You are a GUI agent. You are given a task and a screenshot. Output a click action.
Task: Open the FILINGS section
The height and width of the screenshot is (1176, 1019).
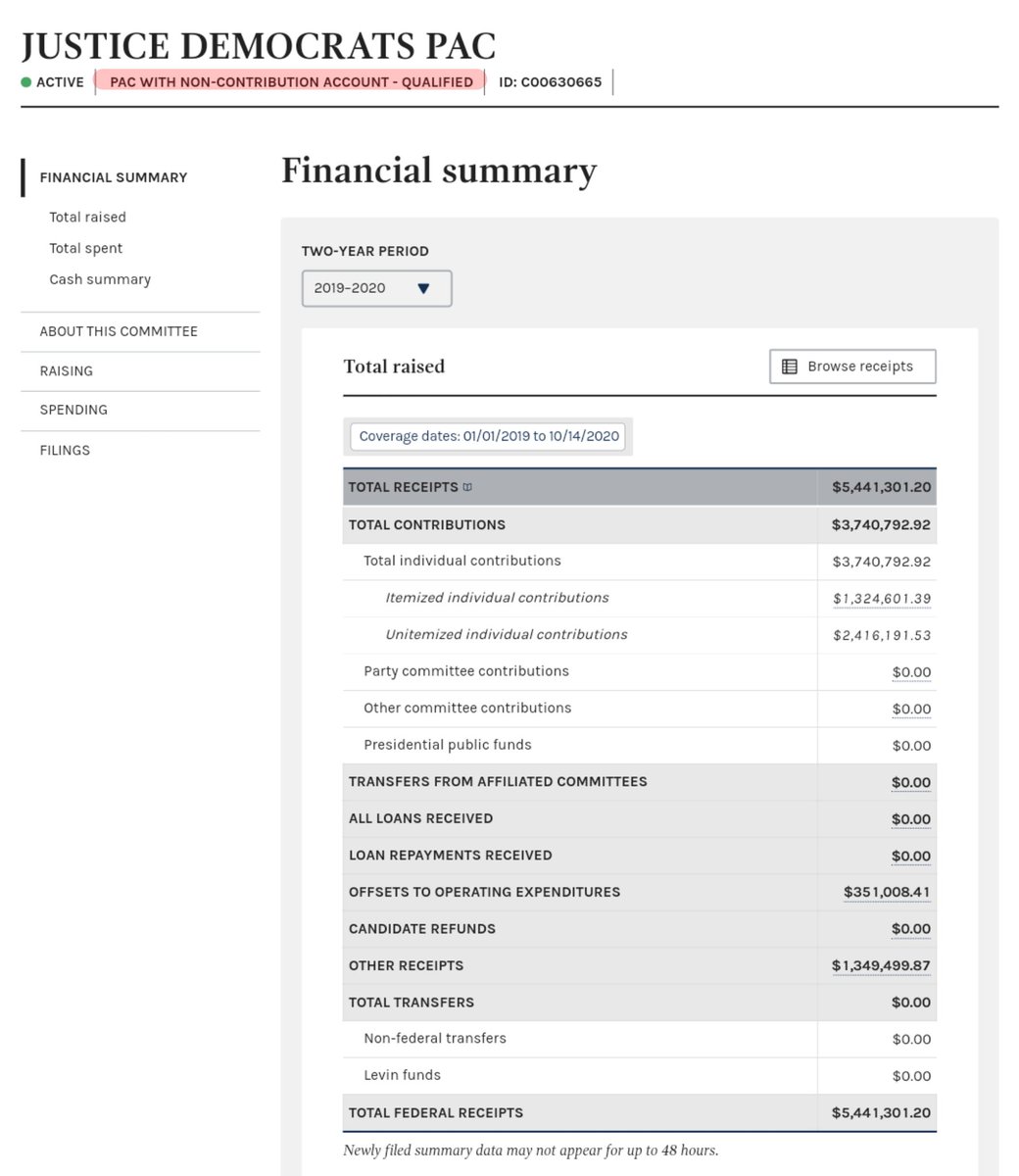point(65,450)
